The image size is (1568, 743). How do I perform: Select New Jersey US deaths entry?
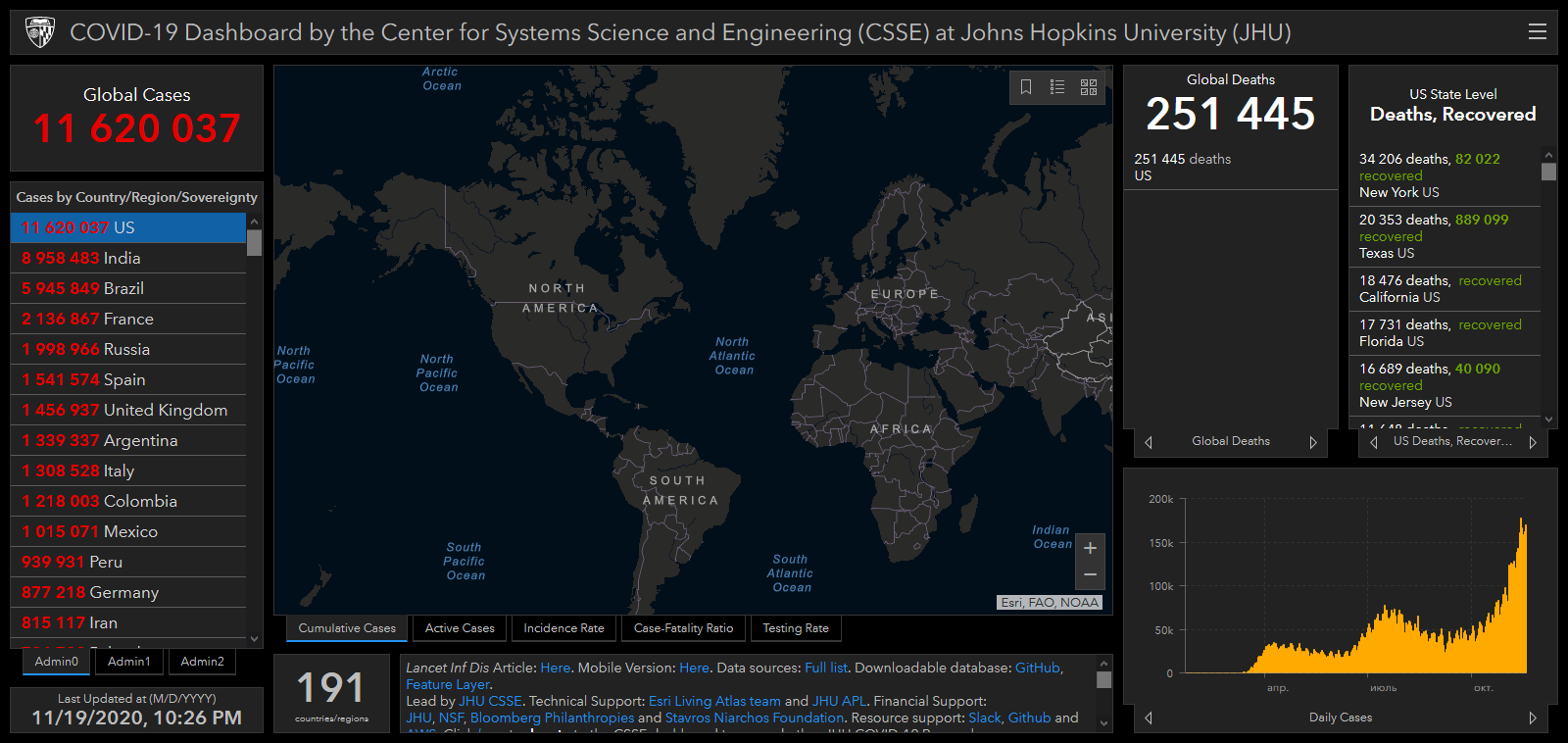(x=1445, y=385)
